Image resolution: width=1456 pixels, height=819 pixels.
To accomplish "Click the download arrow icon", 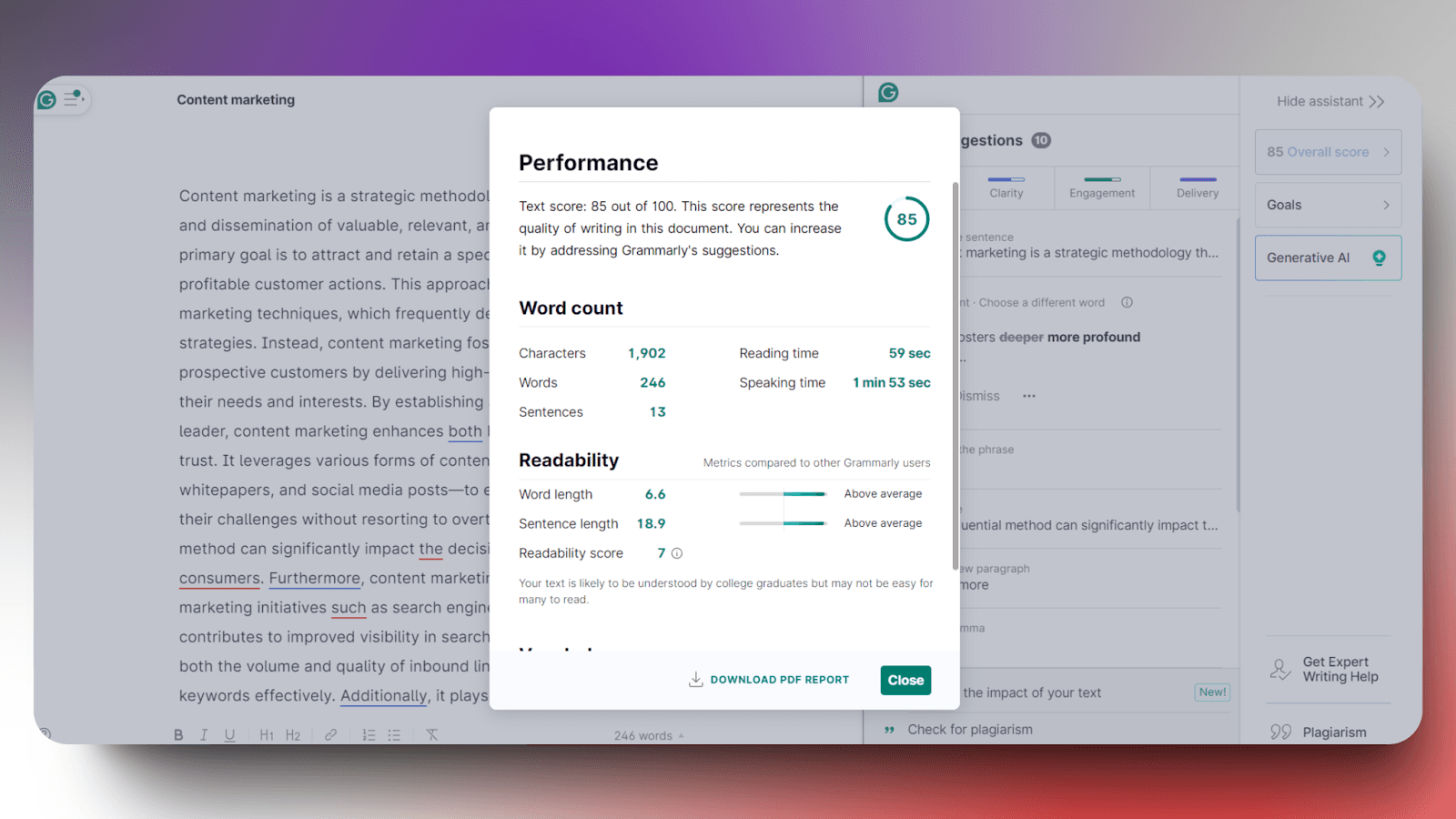I will coord(696,680).
